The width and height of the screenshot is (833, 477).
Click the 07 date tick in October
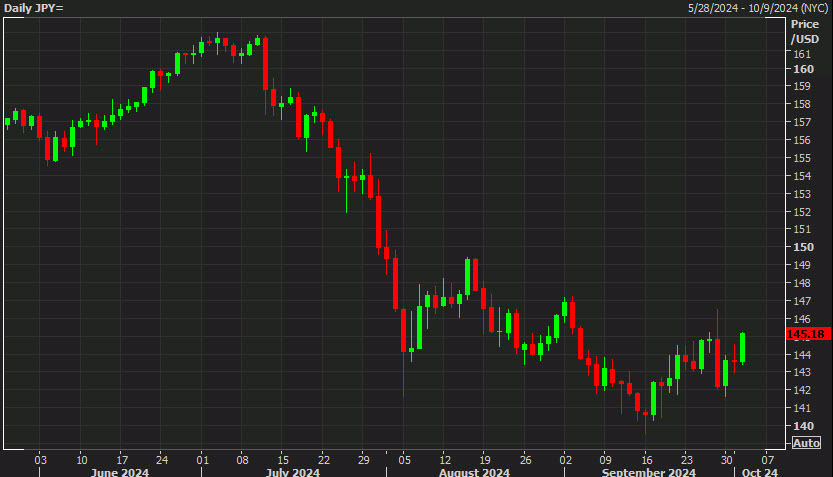pyautogui.click(x=768, y=459)
